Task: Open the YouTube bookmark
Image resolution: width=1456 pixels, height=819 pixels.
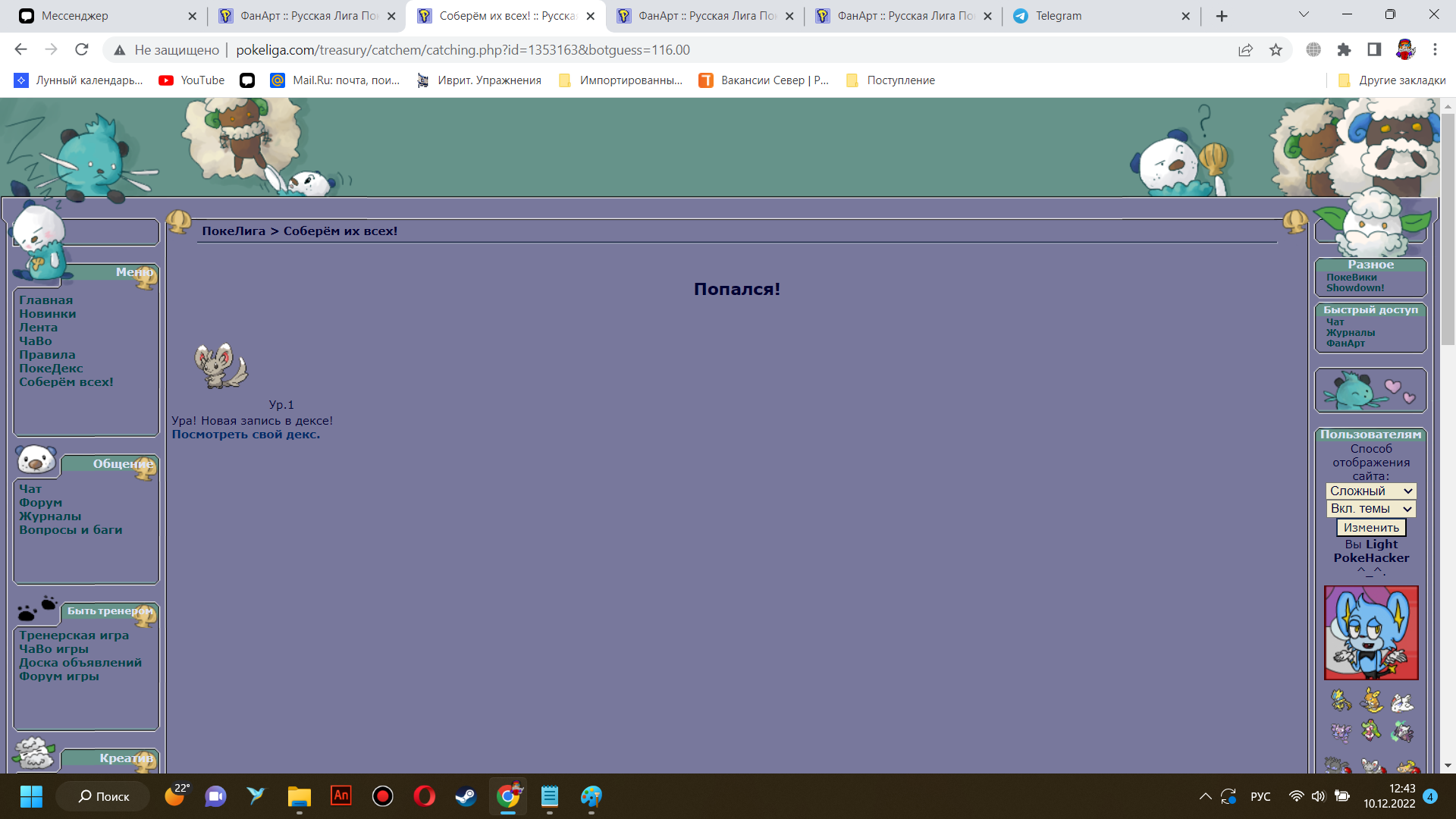Action: point(191,80)
